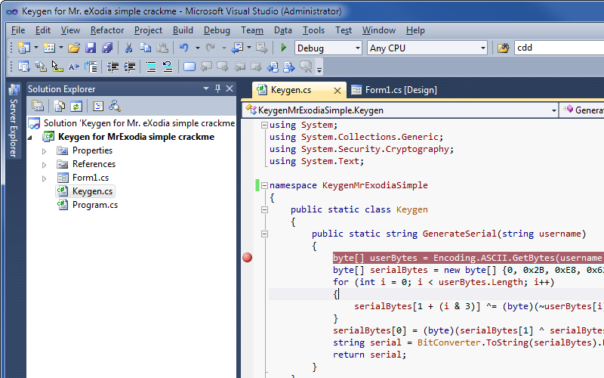Viewport: 604px width, 378px height.
Task: Close the Keygen.cs editor tab
Action: pyautogui.click(x=337, y=91)
